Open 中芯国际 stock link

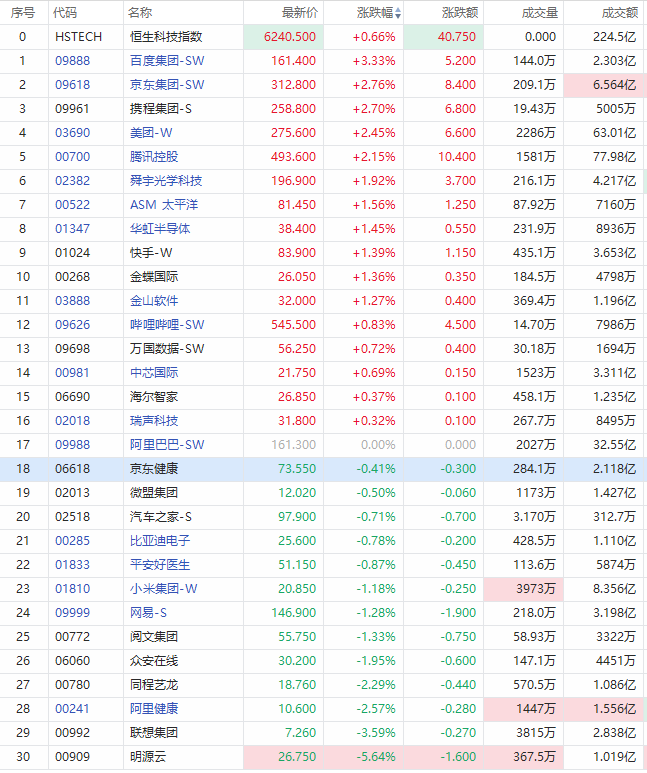[154, 373]
